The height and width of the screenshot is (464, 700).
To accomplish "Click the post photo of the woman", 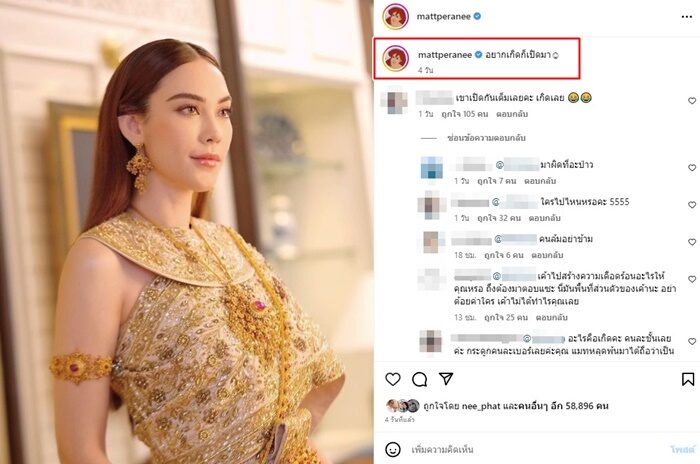I will 187,232.
